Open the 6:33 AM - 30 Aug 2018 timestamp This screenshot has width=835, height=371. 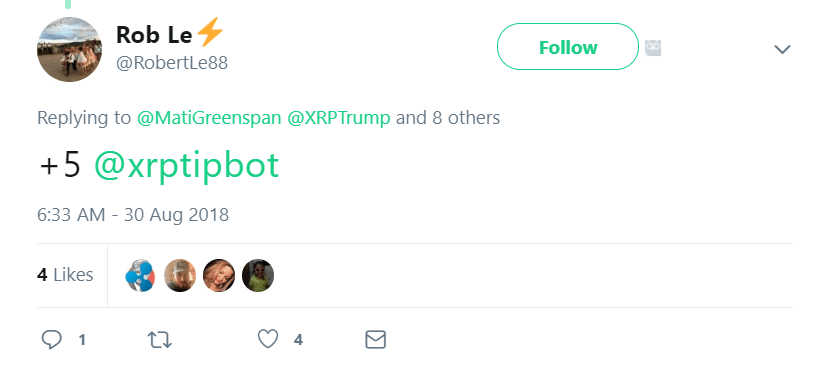[133, 215]
